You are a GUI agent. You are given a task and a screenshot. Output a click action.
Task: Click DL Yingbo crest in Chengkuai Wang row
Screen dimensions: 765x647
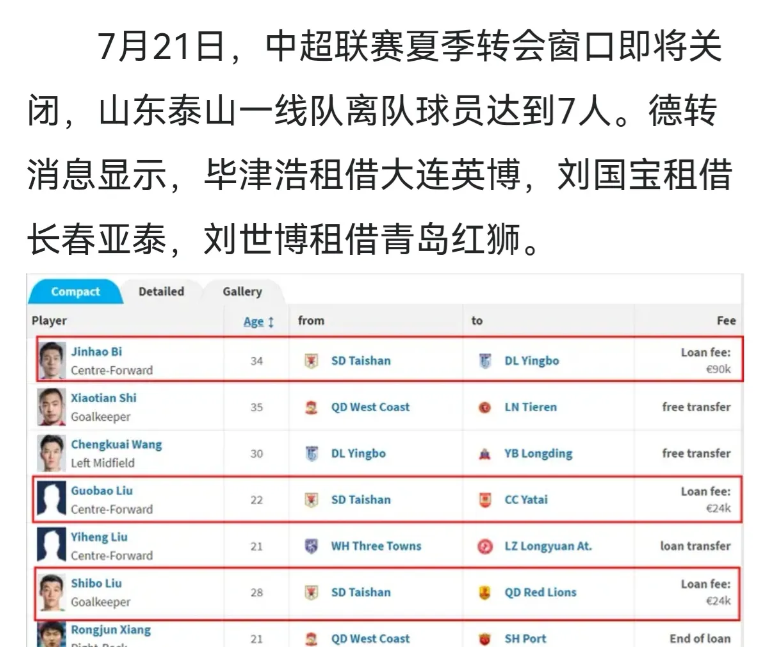coord(311,454)
